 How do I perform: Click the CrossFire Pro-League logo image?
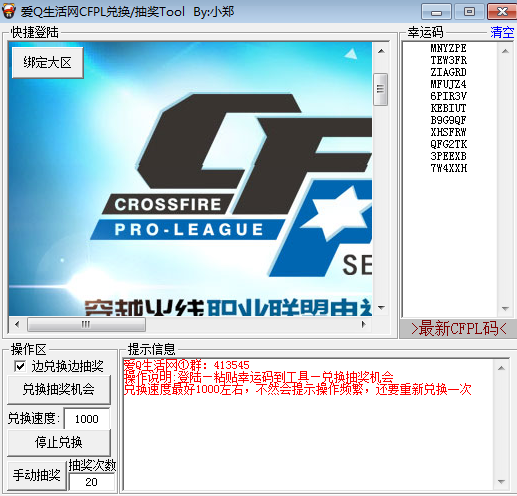pos(230,185)
